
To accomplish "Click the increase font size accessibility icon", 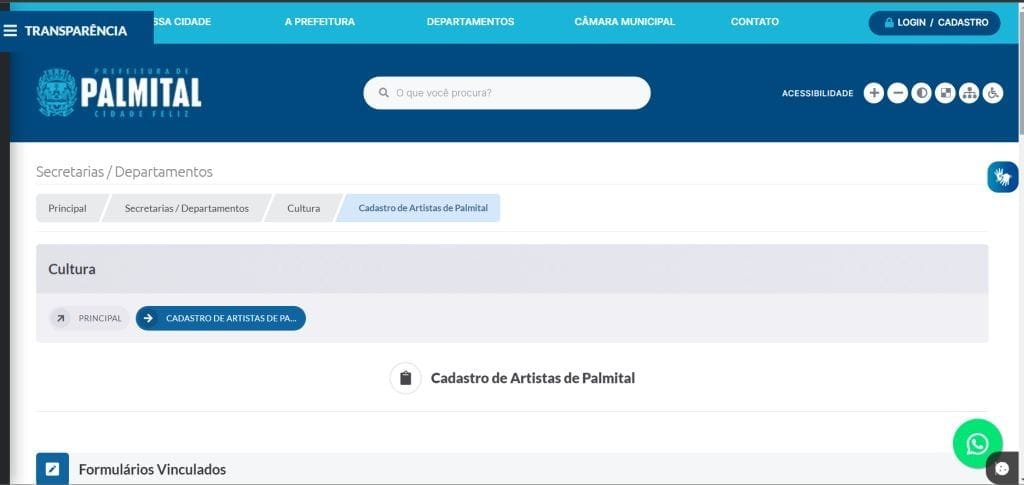I will click(873, 93).
